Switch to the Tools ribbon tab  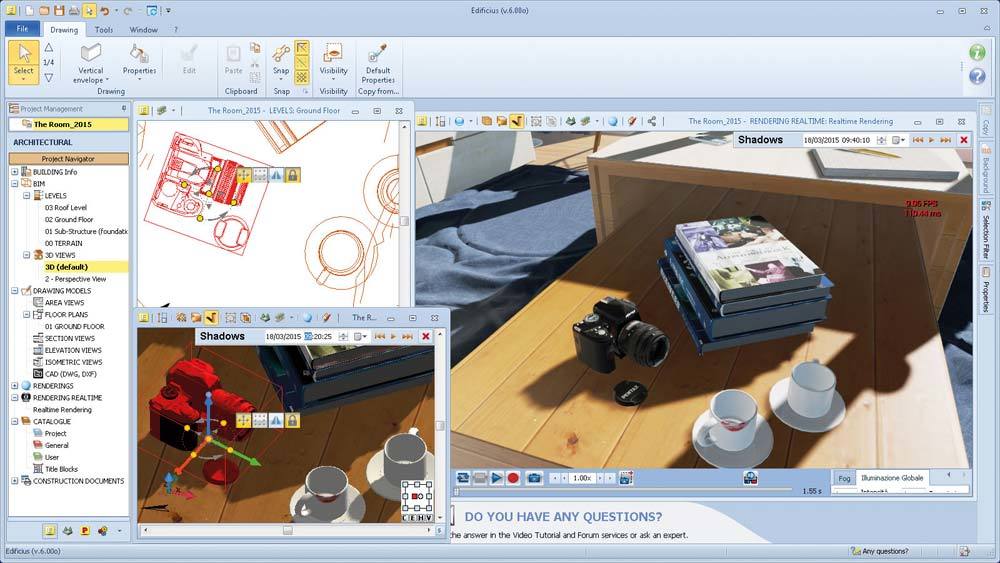(x=103, y=30)
